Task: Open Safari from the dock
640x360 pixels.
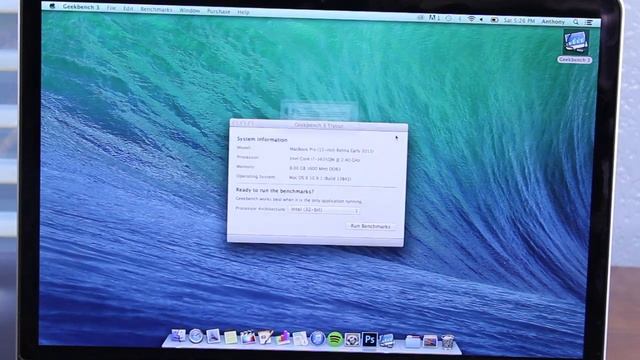Action: pos(196,336)
